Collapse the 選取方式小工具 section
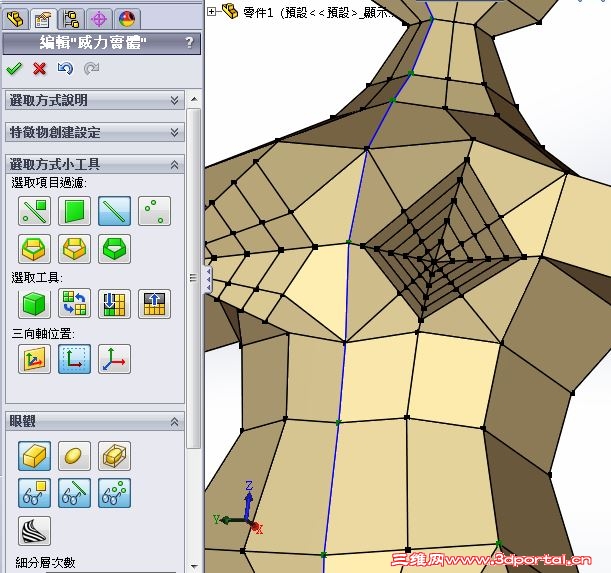Viewport: 611px width, 573px height. 95,164
